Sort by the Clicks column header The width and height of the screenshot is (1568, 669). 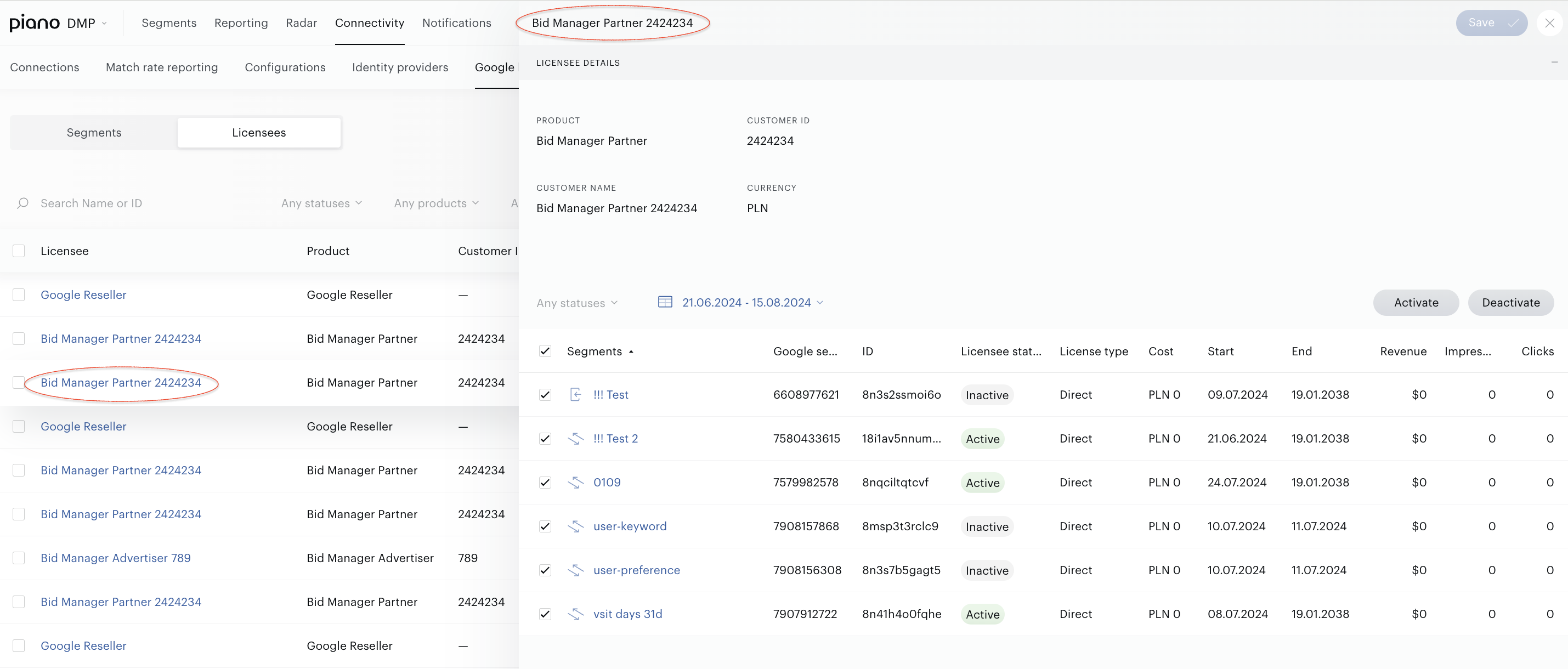click(x=1537, y=351)
